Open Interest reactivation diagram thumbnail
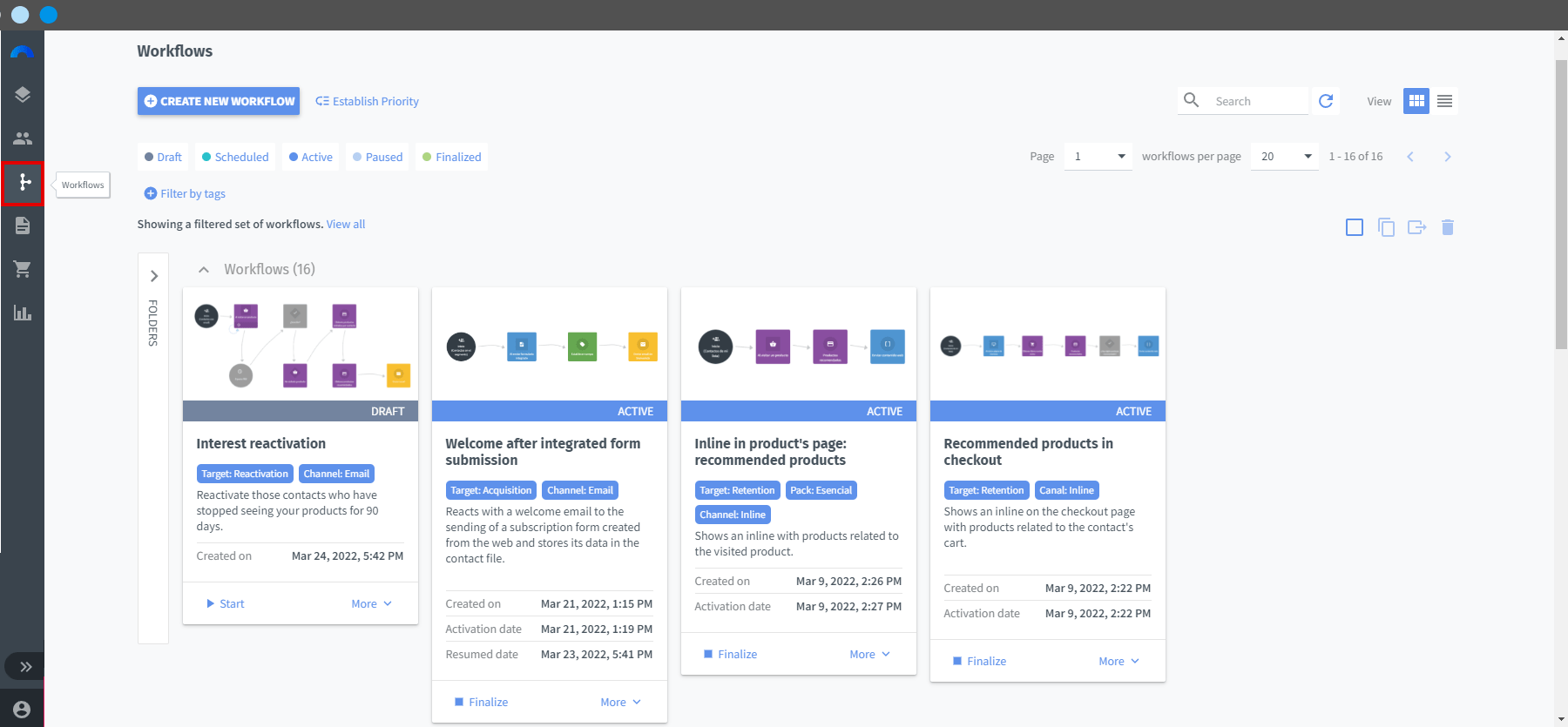 [301, 344]
